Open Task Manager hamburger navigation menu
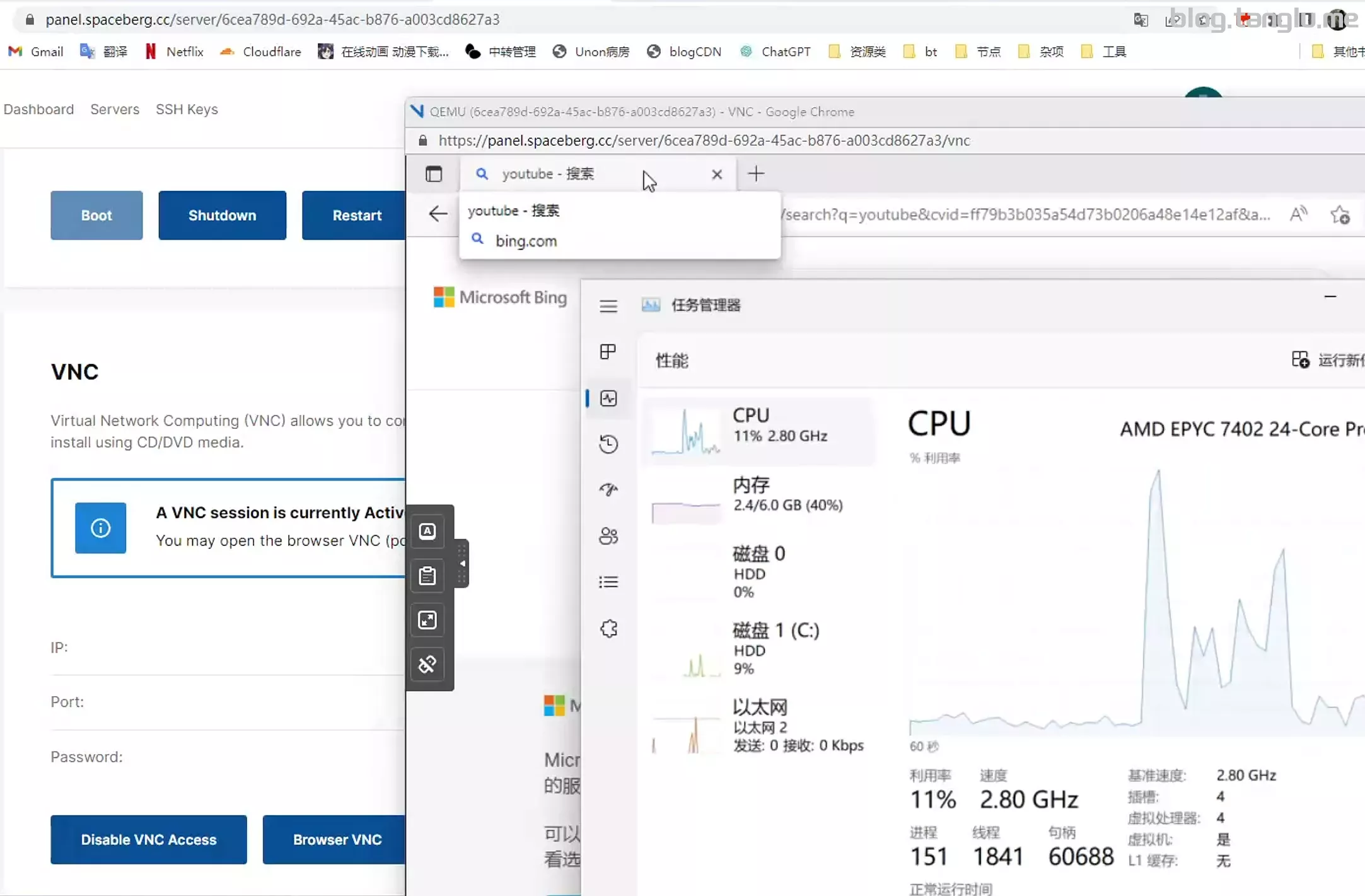This screenshot has width=1365, height=896. 608,306
